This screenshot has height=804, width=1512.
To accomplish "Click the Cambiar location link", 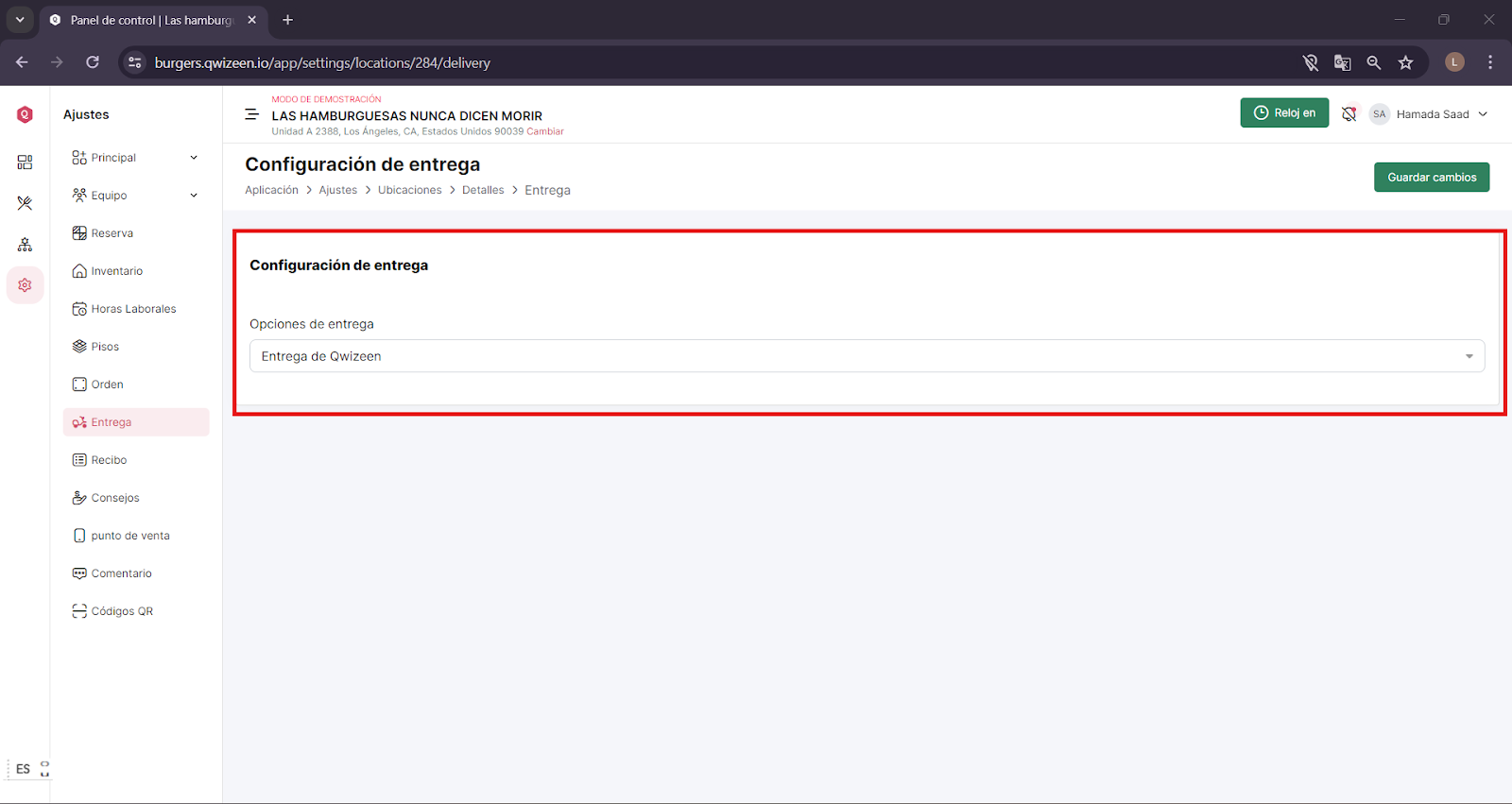I will coord(545,131).
